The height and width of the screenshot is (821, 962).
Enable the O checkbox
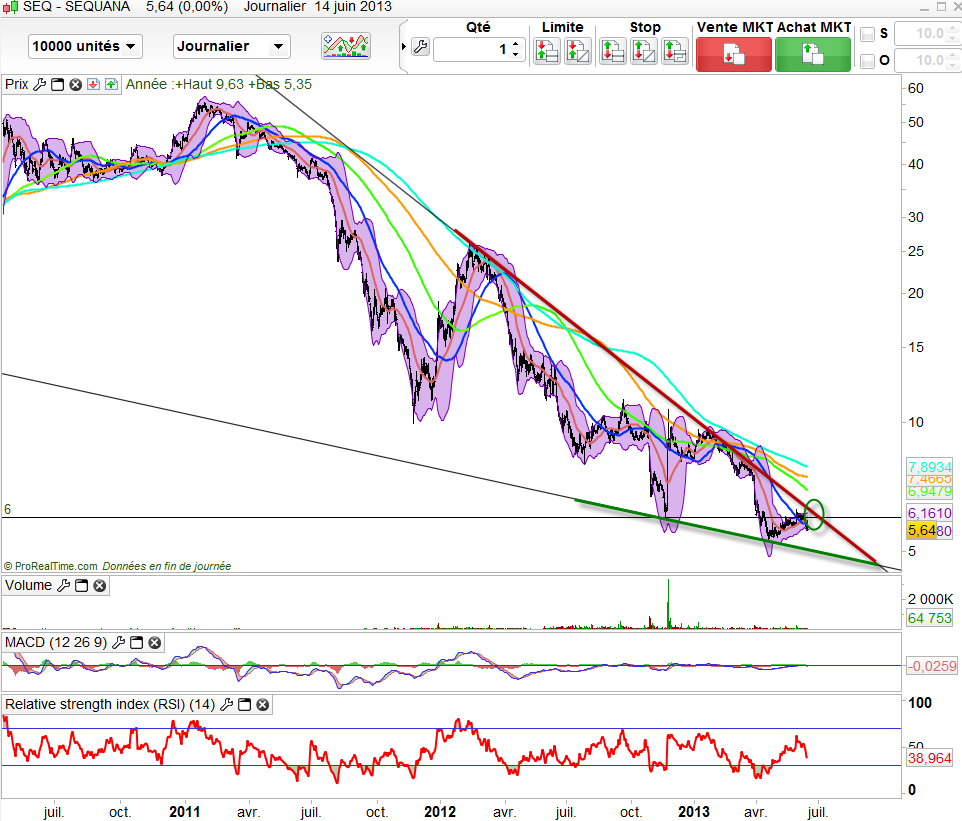pos(867,62)
